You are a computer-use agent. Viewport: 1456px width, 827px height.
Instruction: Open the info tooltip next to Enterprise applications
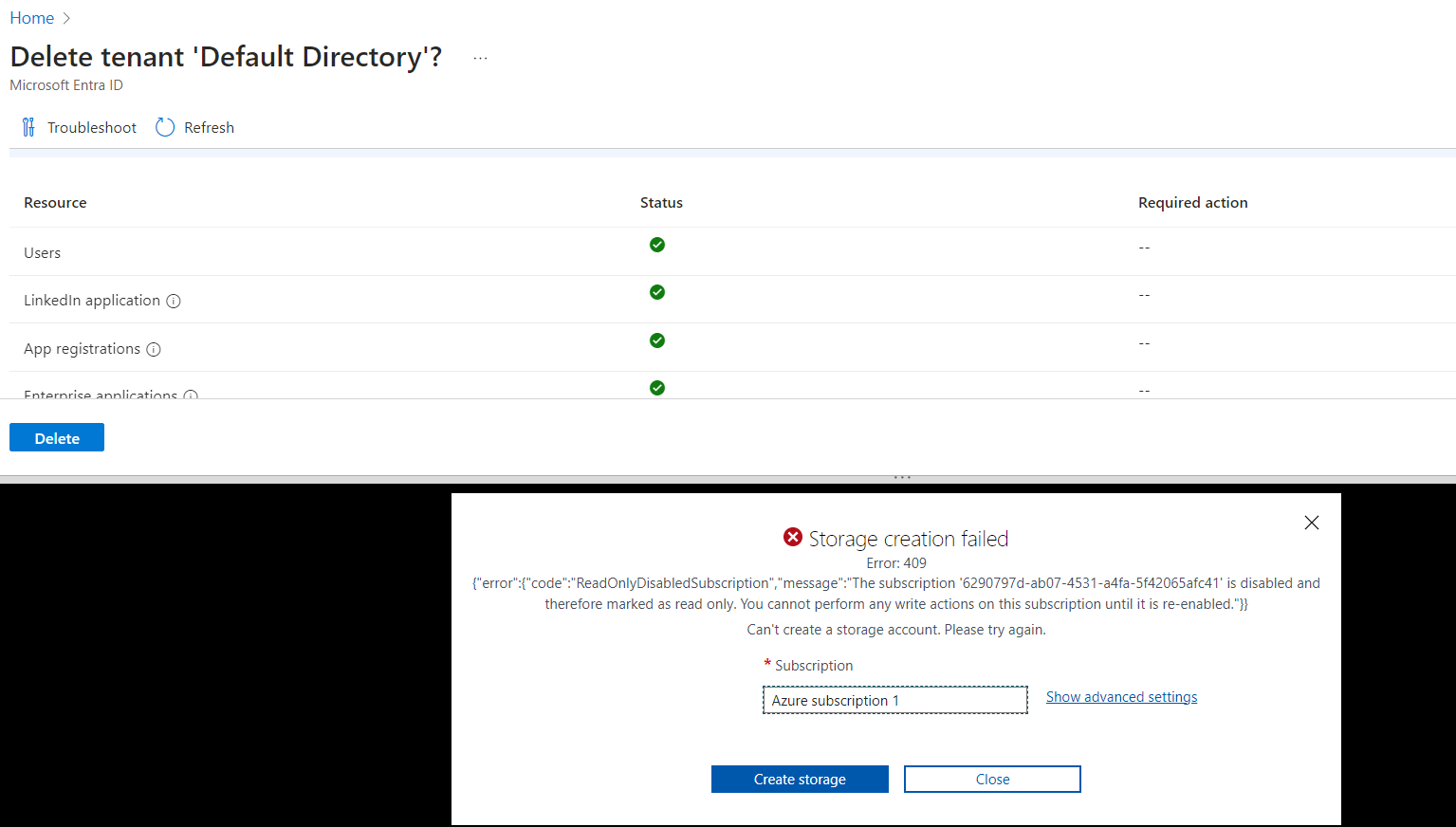(192, 396)
